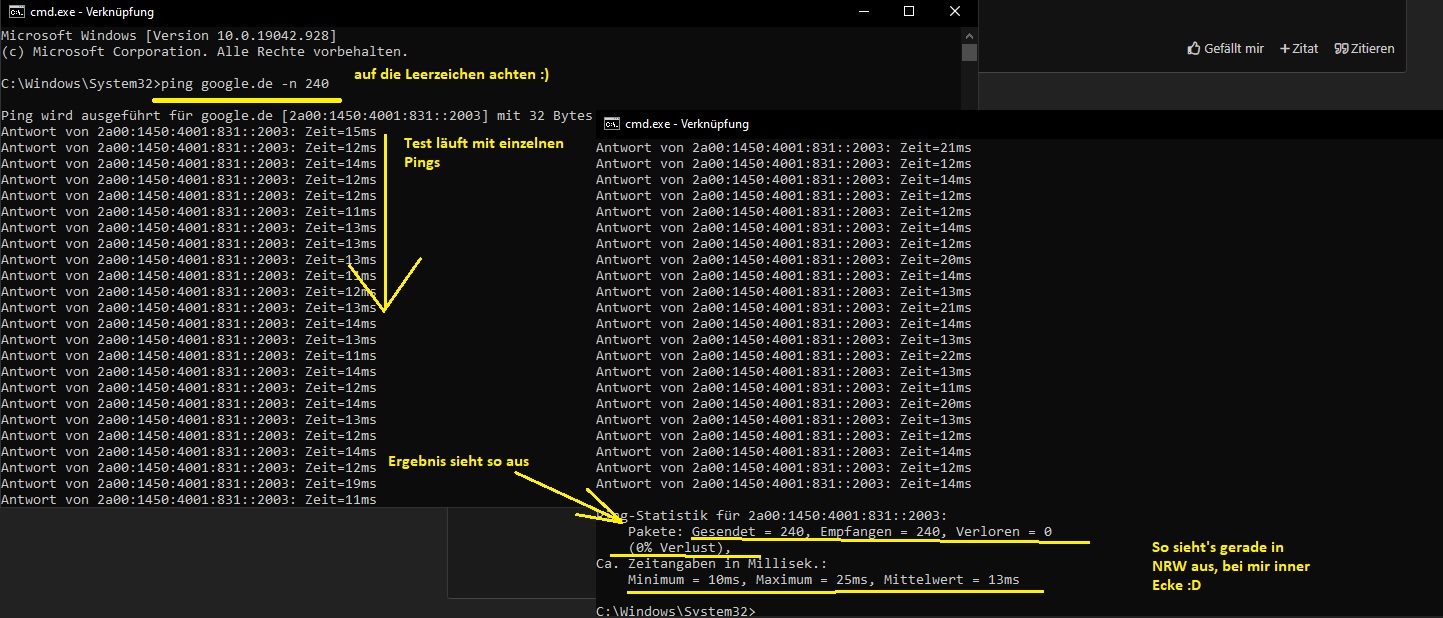Click the thumbs-up 'Gefällt mir' button

click(1225, 48)
